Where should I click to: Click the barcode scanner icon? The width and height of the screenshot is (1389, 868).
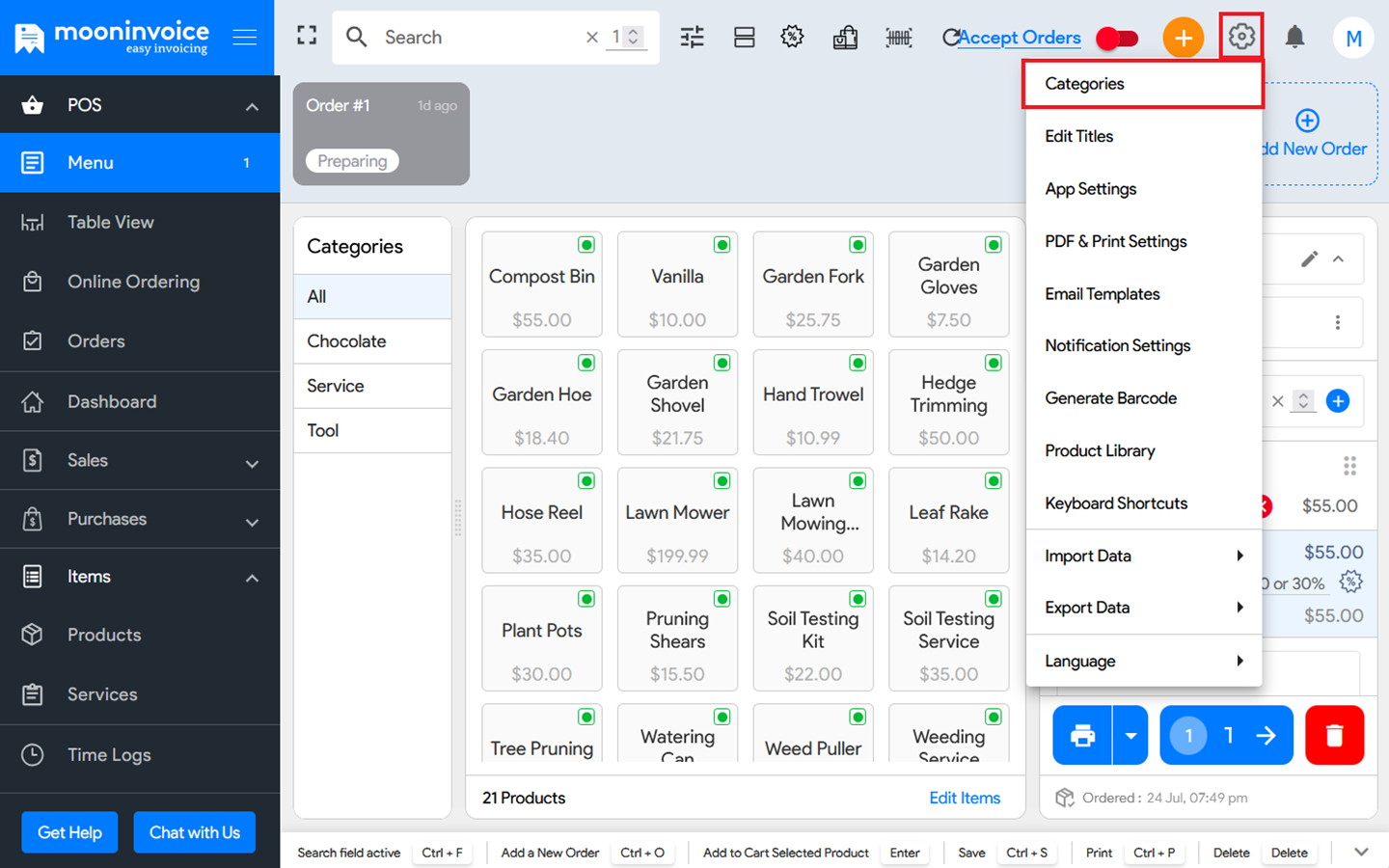tap(898, 38)
